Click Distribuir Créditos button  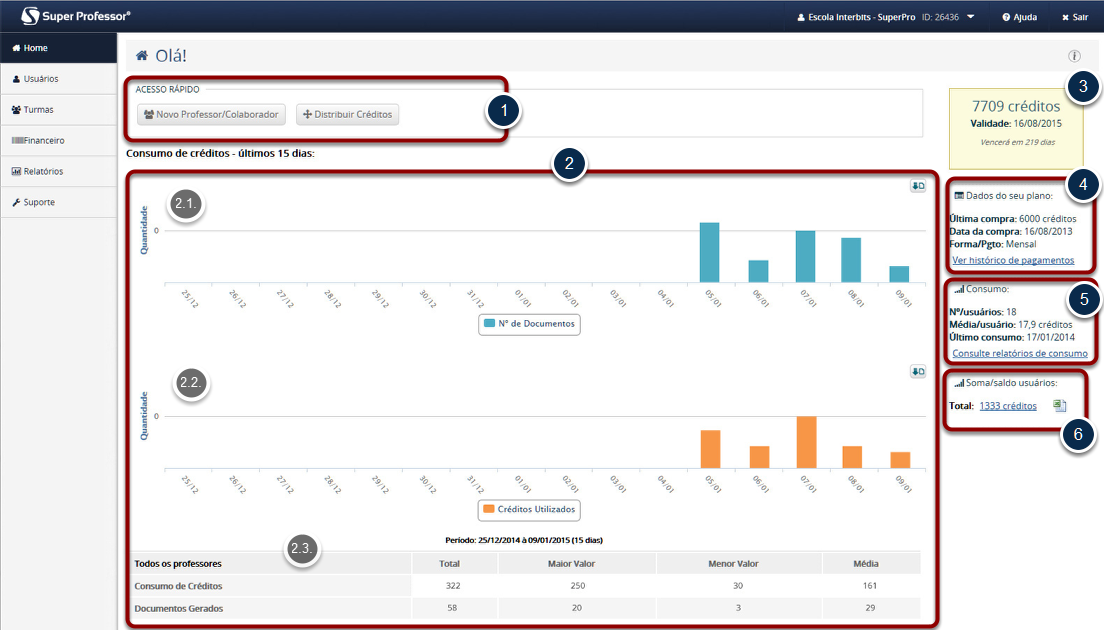coord(347,114)
